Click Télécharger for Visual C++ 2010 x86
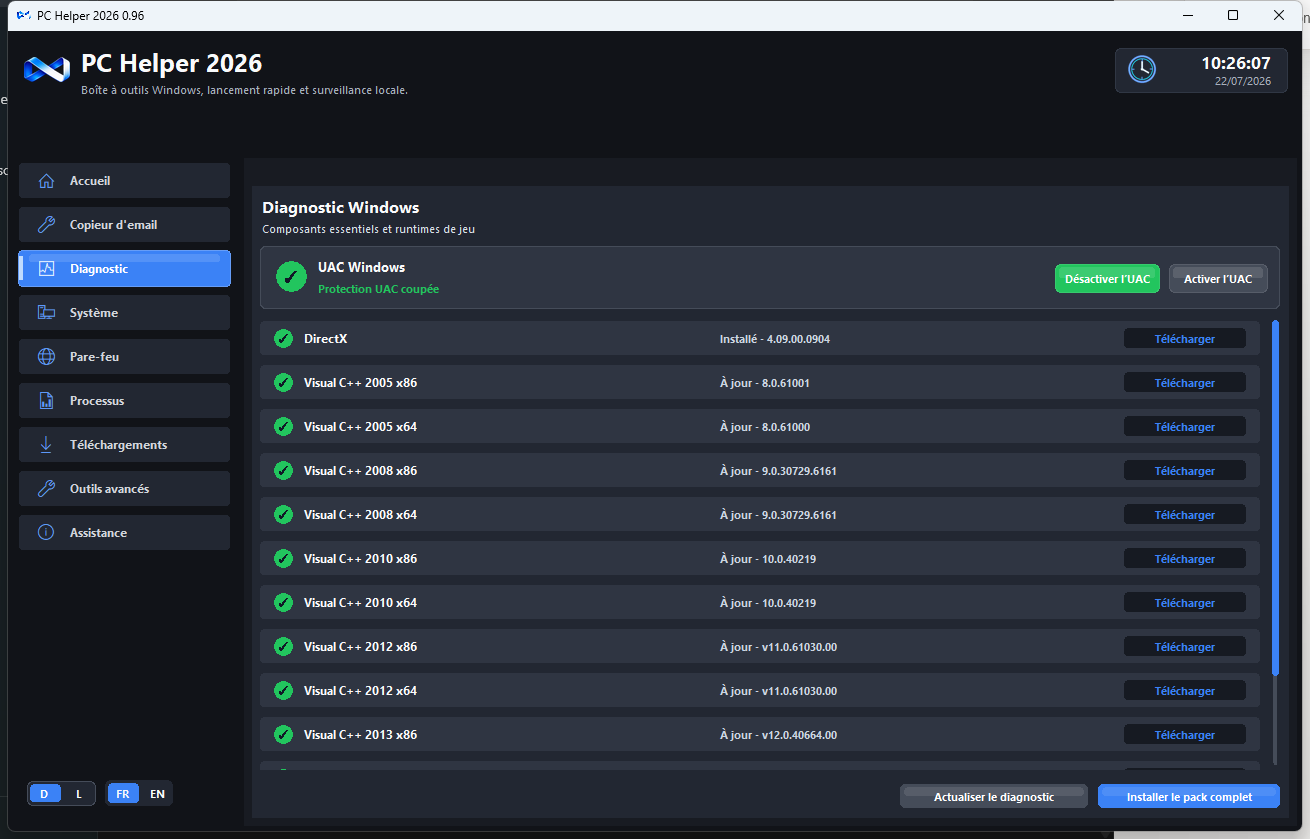 click(x=1185, y=559)
